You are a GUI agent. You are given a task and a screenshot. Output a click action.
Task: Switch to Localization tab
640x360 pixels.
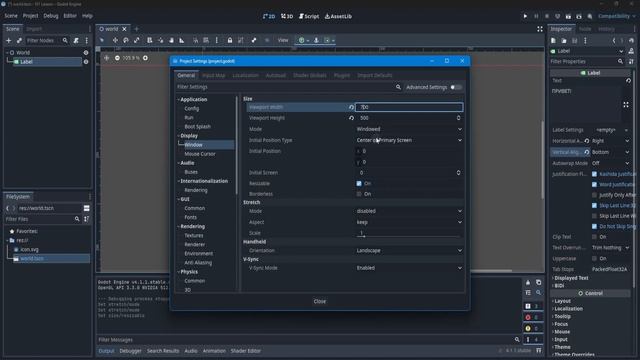[245, 76]
